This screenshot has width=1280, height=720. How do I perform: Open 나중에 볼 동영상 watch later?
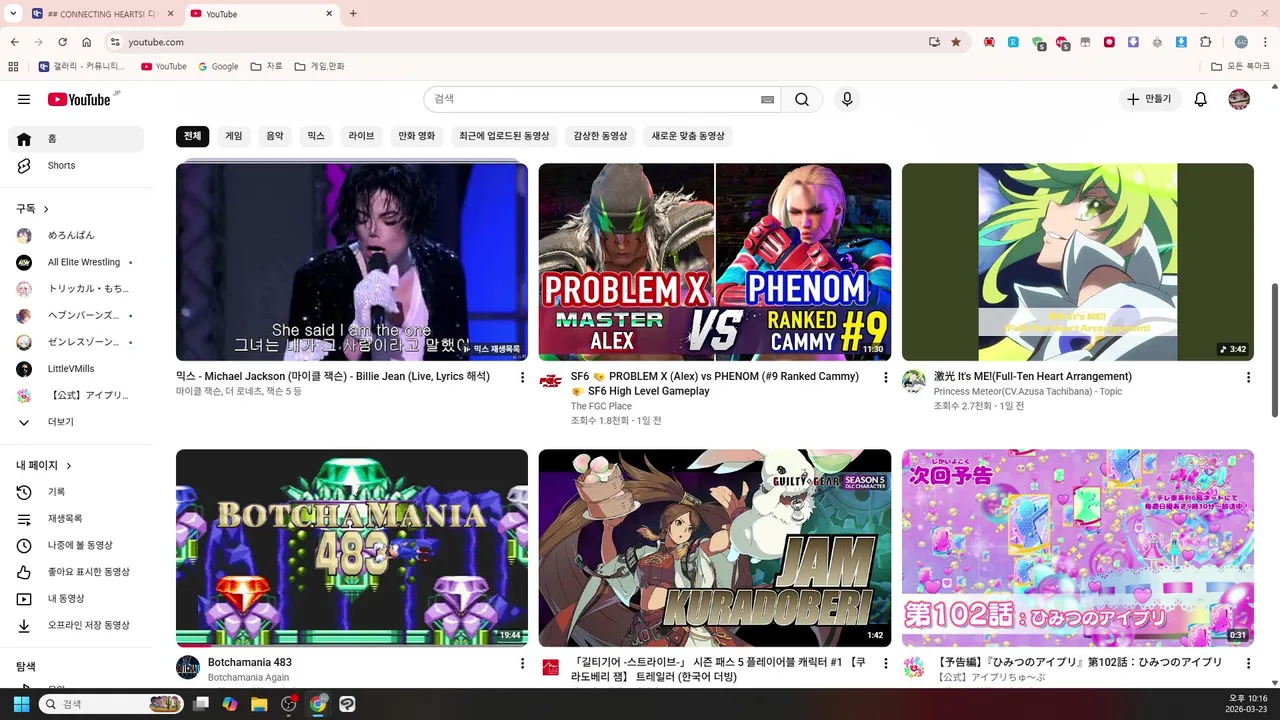point(76,545)
